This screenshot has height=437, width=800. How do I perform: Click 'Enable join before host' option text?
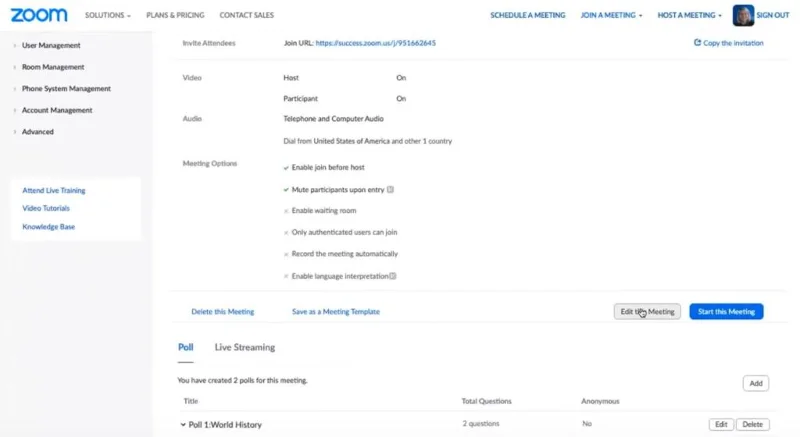click(328, 167)
